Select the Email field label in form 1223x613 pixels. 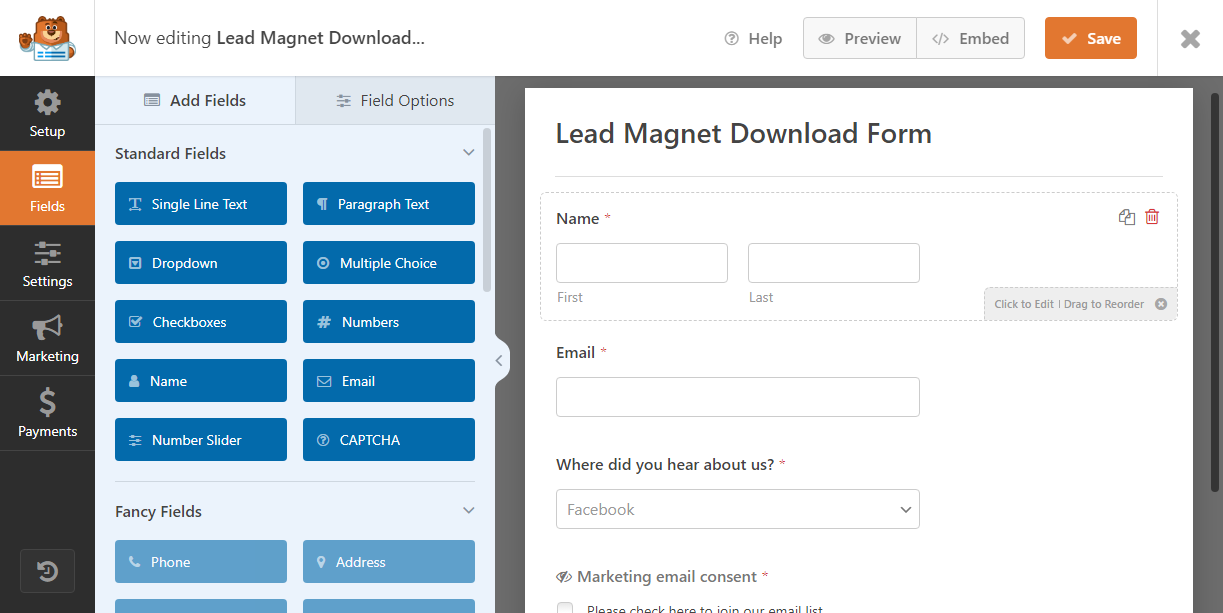click(576, 352)
